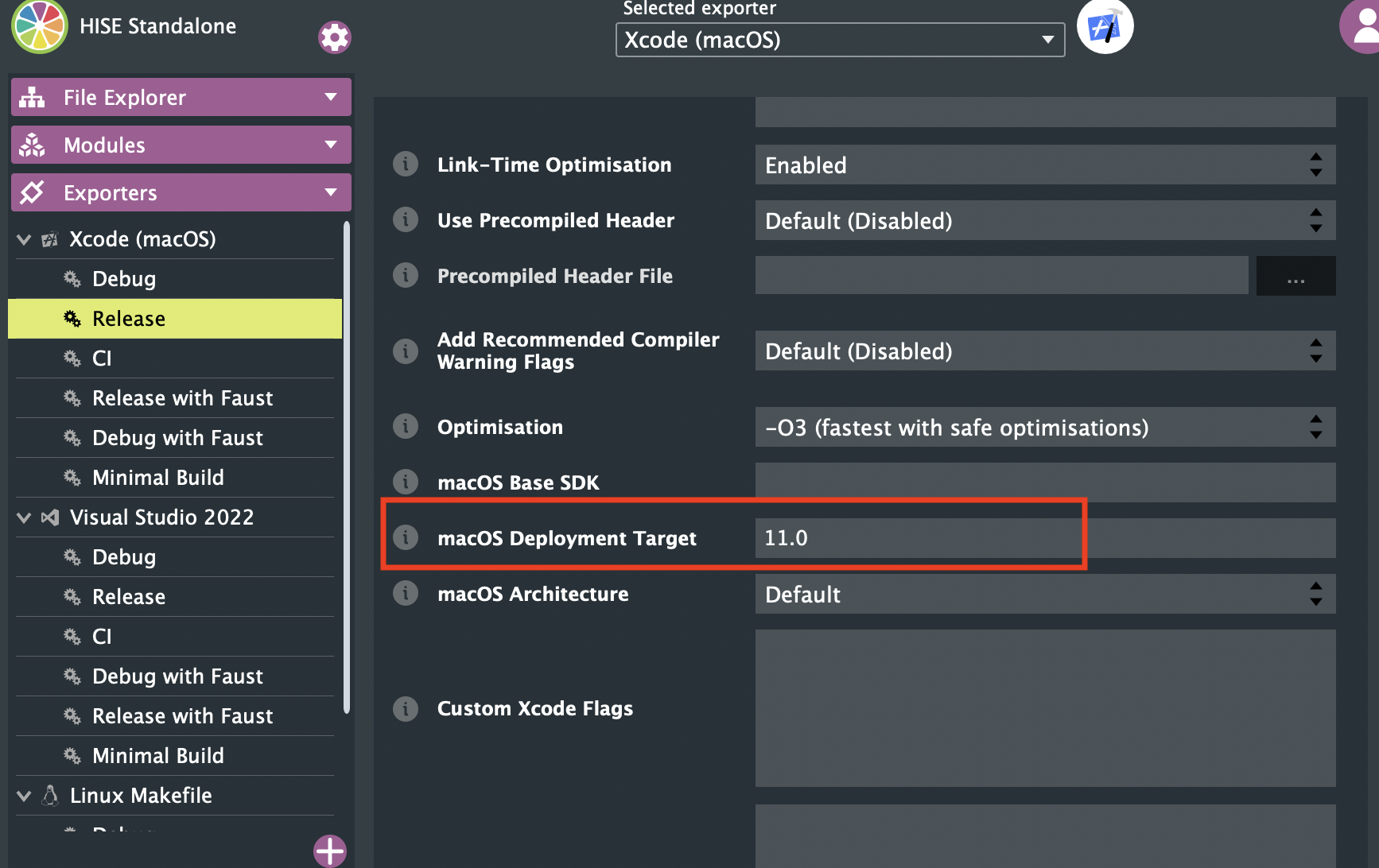Collapse the Linux Makefile tree node
Viewport: 1379px width, 868px height.
(x=24, y=796)
